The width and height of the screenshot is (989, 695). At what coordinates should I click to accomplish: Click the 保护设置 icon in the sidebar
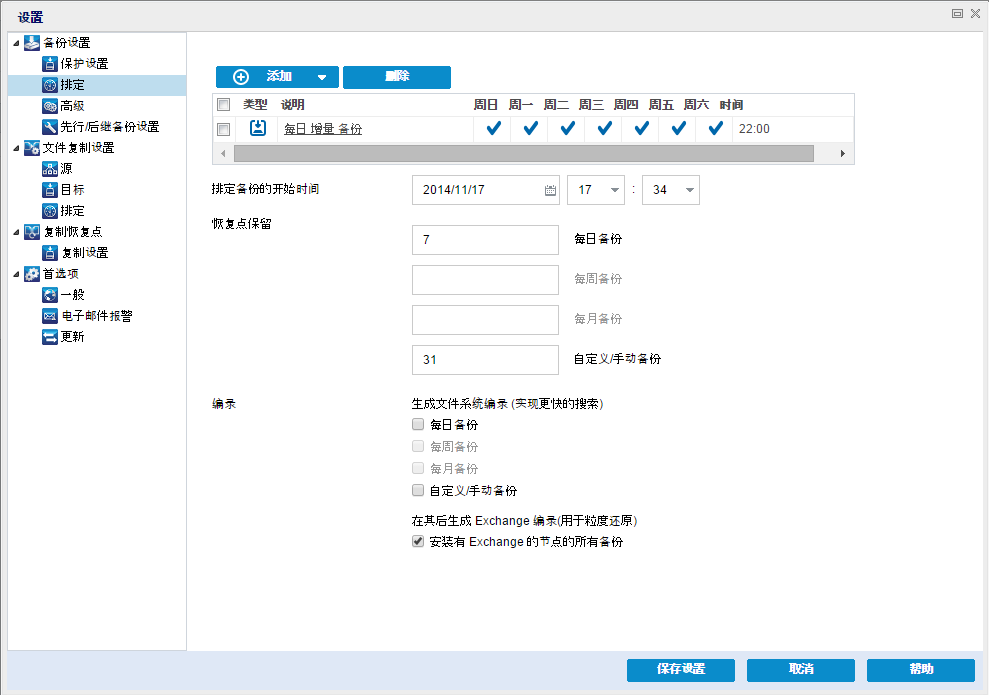(50, 64)
